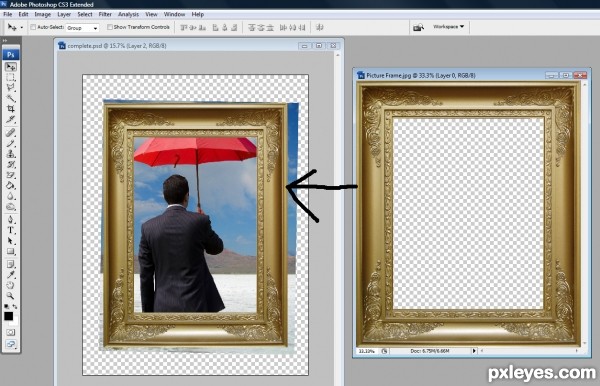Select the History Brush tool
The height and width of the screenshot is (386, 600).
tap(11, 164)
